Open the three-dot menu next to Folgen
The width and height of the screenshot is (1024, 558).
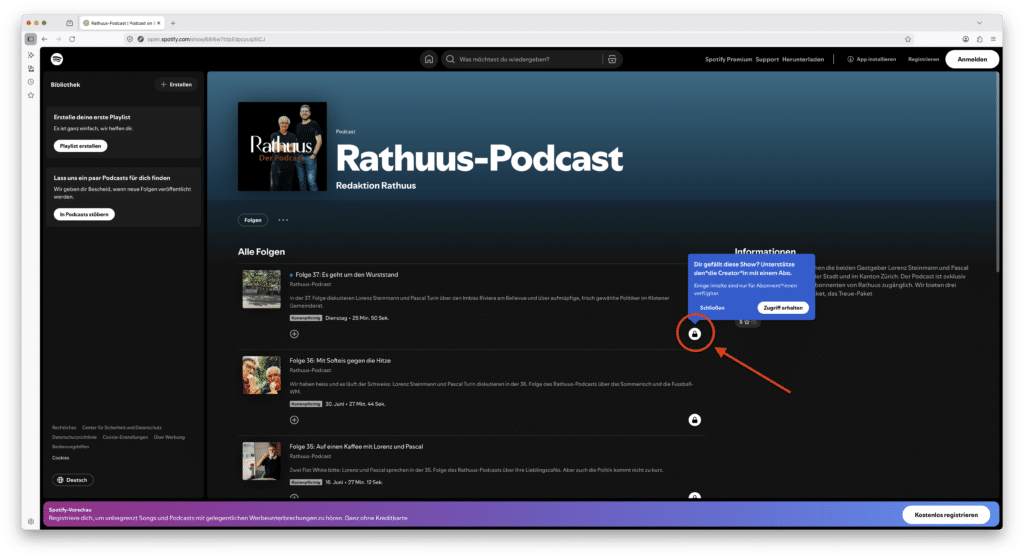(283, 220)
